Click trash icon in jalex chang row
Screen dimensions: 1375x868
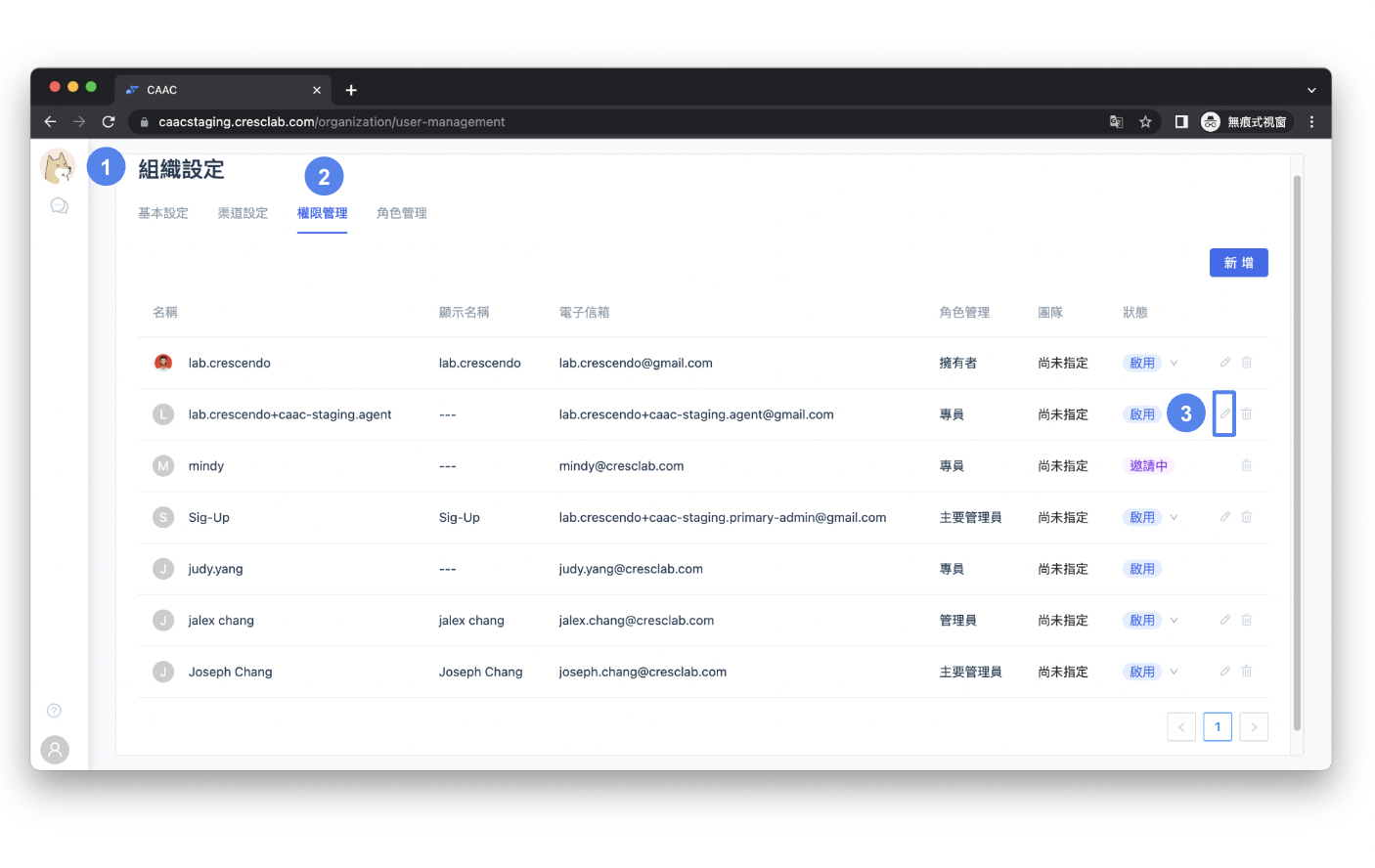1246,620
